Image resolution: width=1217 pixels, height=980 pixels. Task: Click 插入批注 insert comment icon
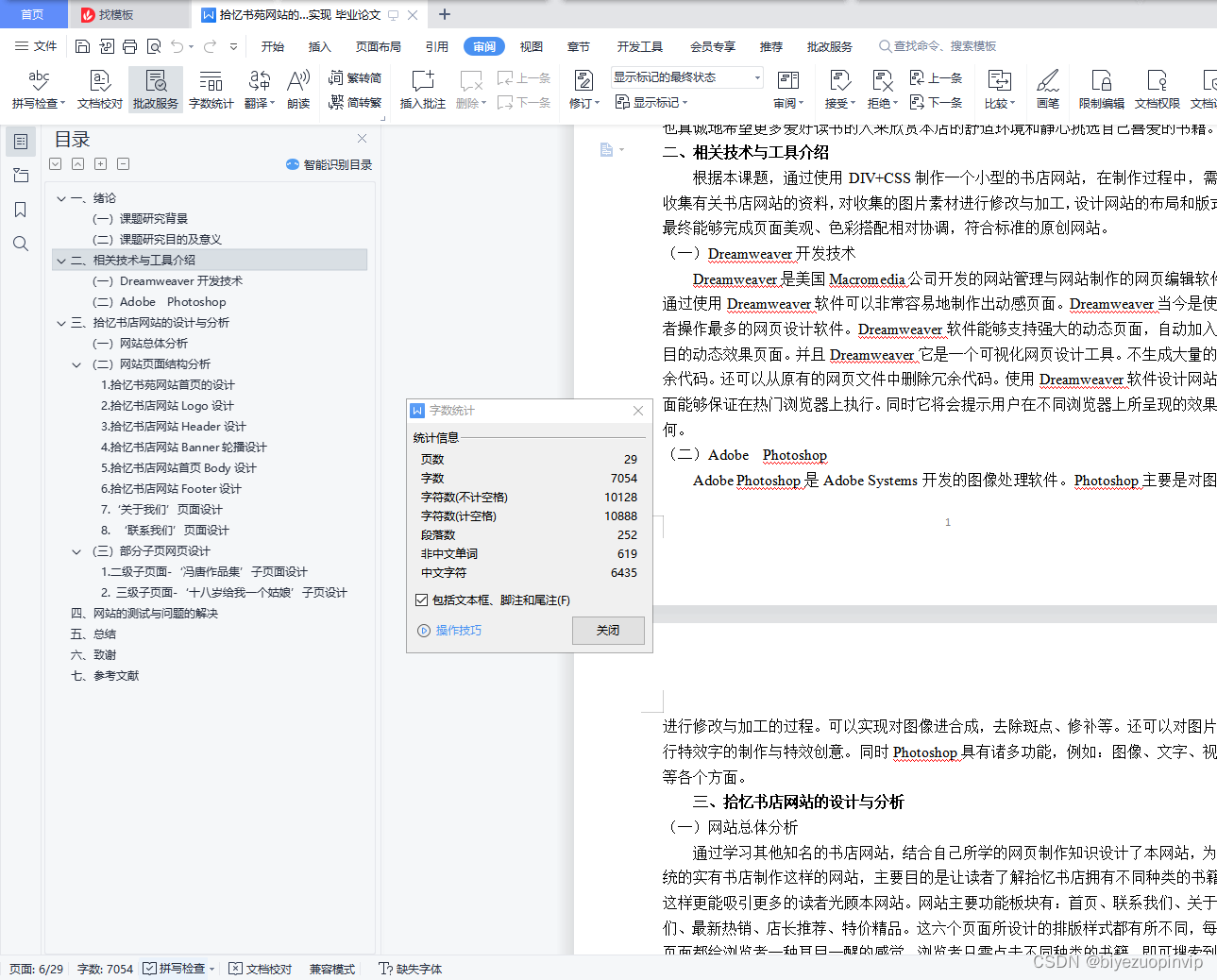point(423,90)
